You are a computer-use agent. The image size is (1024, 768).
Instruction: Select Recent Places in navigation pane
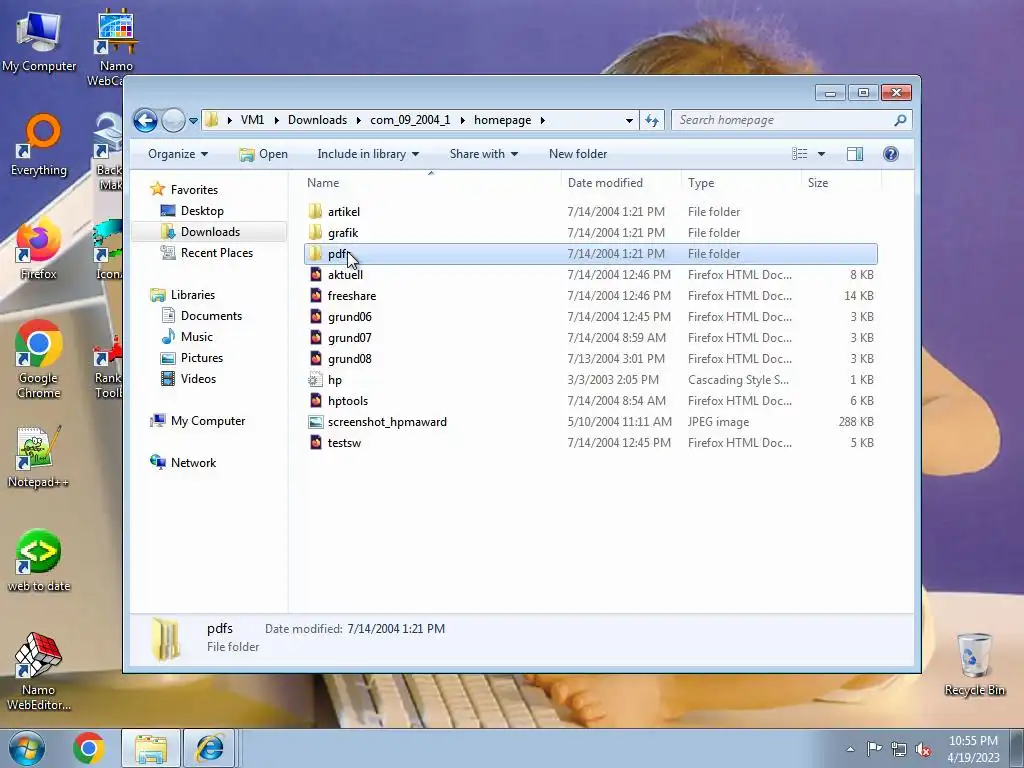point(217,253)
